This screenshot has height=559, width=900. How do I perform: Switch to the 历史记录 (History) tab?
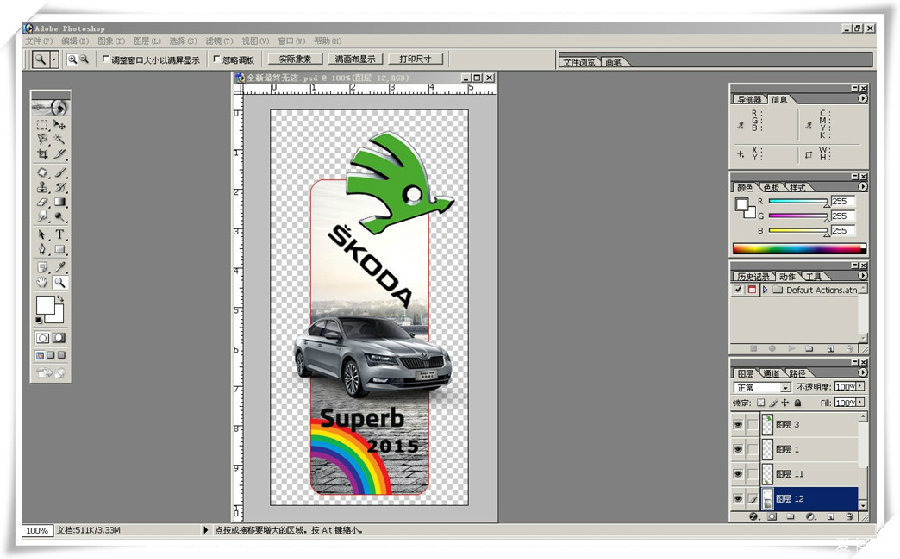click(752, 276)
